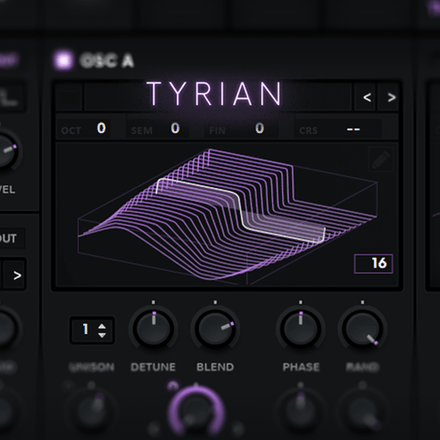Click the DETUNE knob
440x440 pixels.
click(153, 328)
